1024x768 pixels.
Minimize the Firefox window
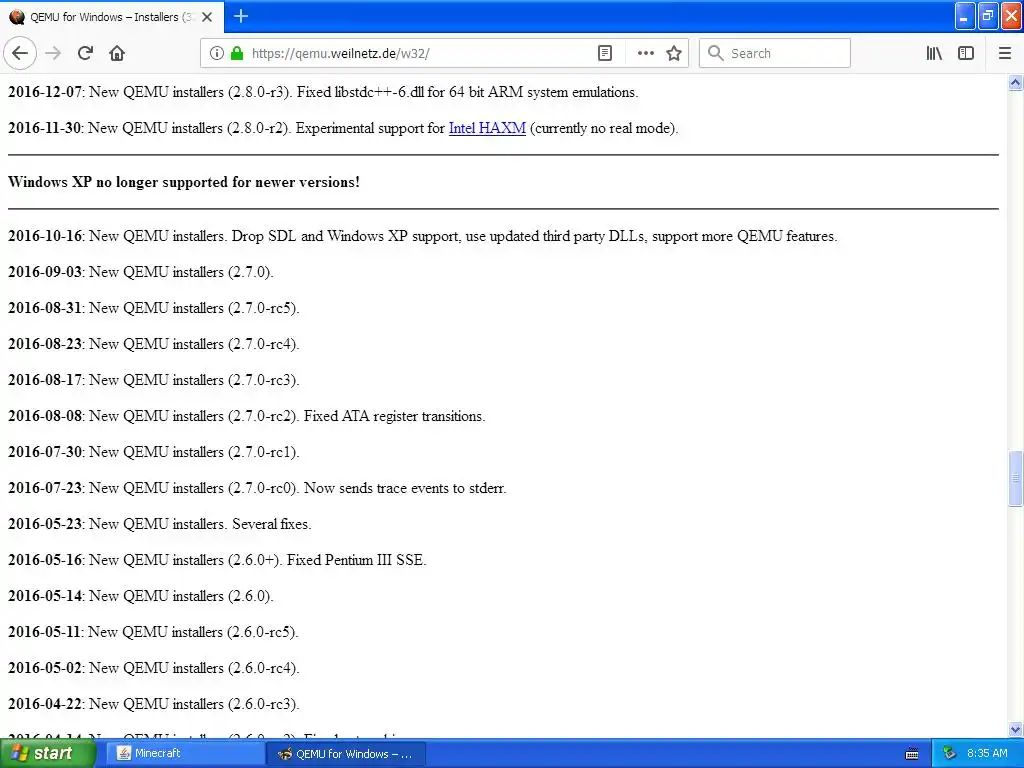pos(965,16)
